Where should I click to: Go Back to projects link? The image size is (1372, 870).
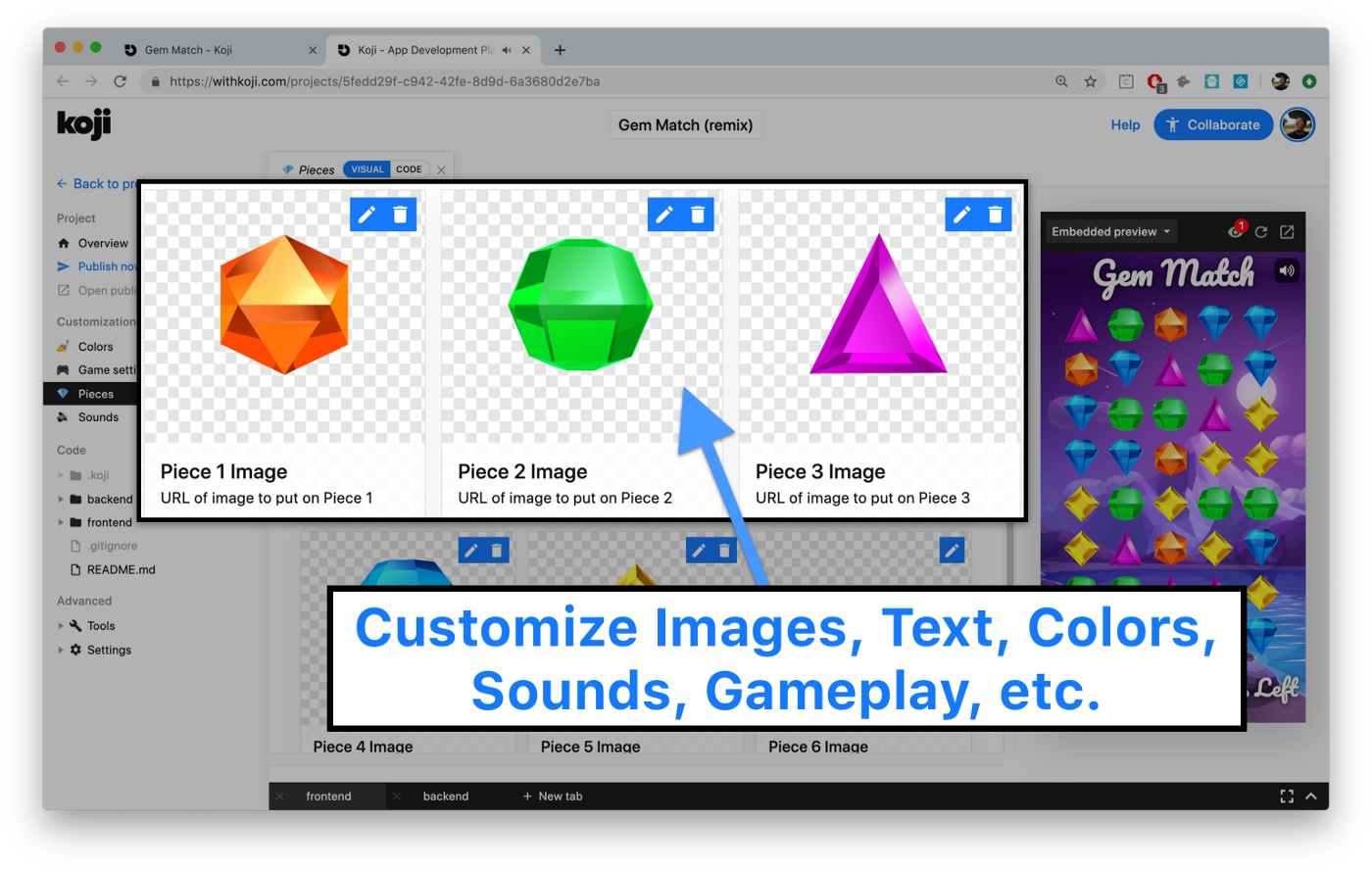point(96,183)
